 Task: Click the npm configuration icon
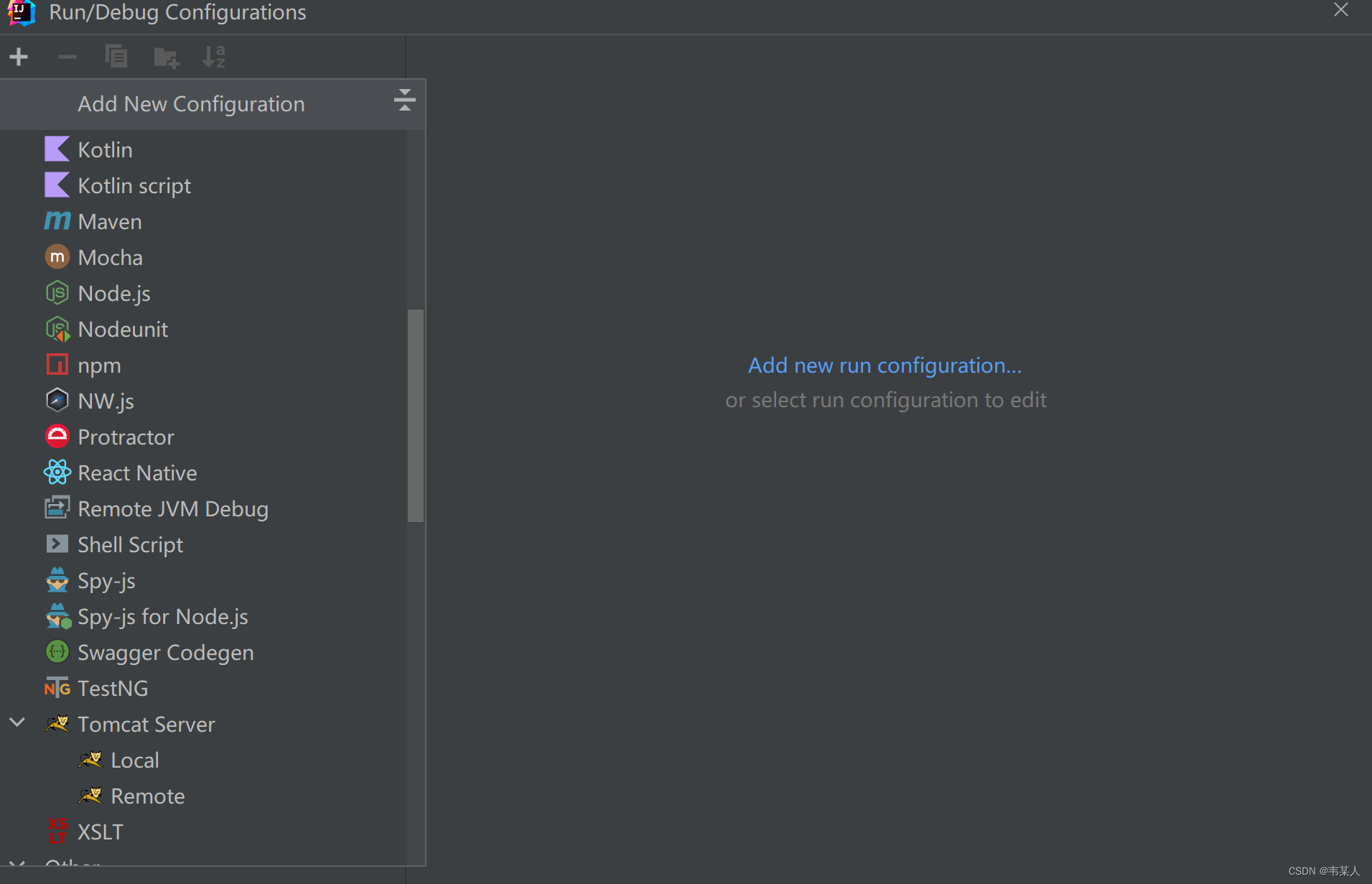point(57,364)
